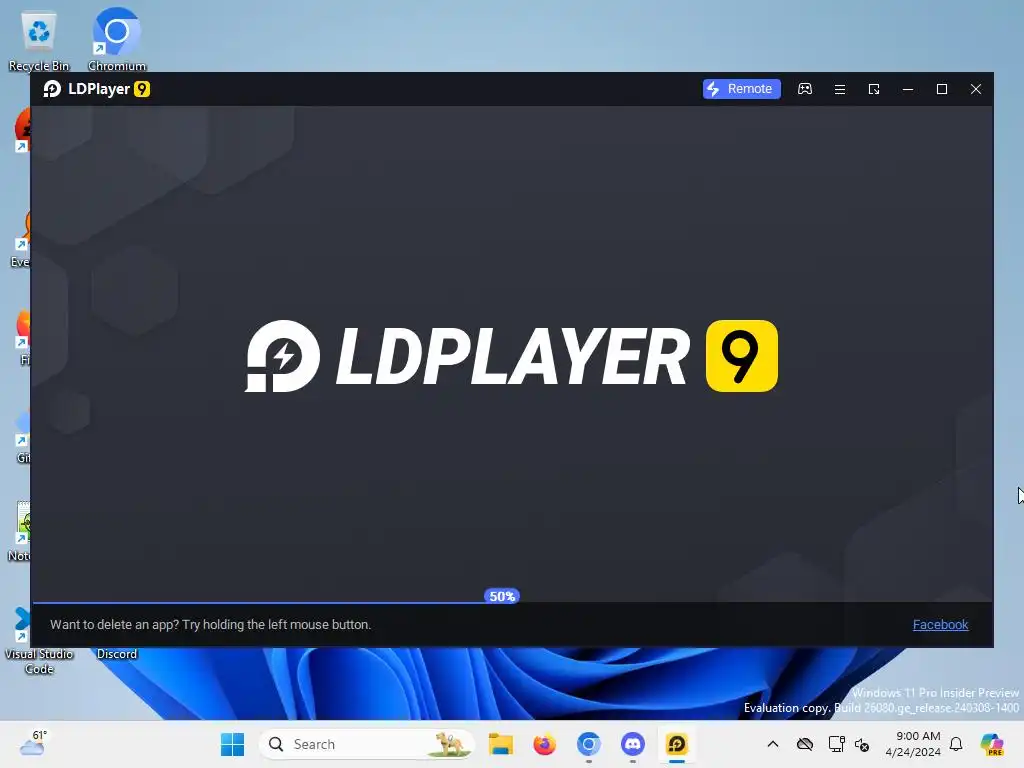Image resolution: width=1024 pixels, height=768 pixels.
Task: Click the delete-app tip text
Action: tap(210, 624)
